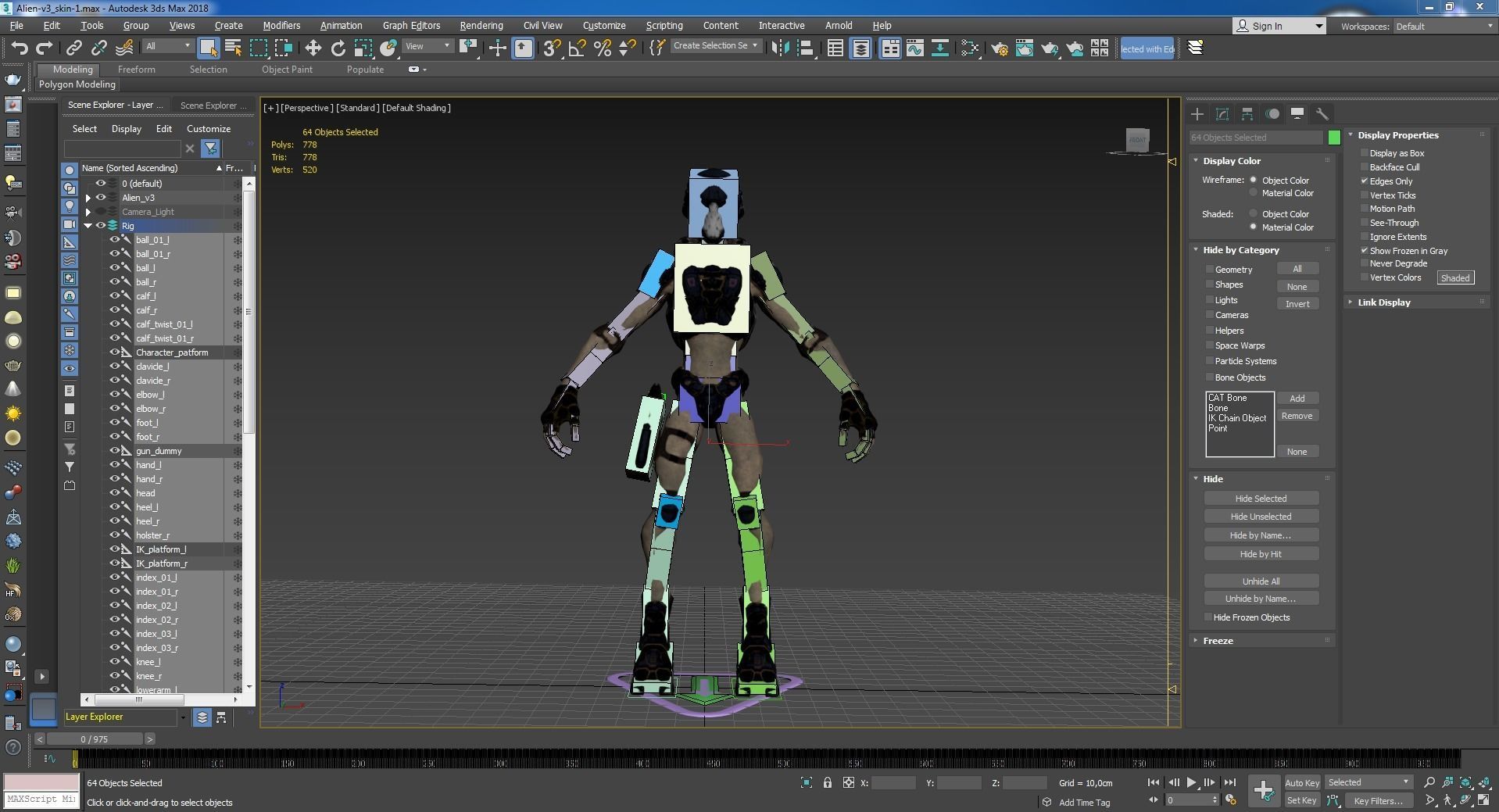Switch to Object Paint ribbon tab

pyautogui.click(x=287, y=70)
